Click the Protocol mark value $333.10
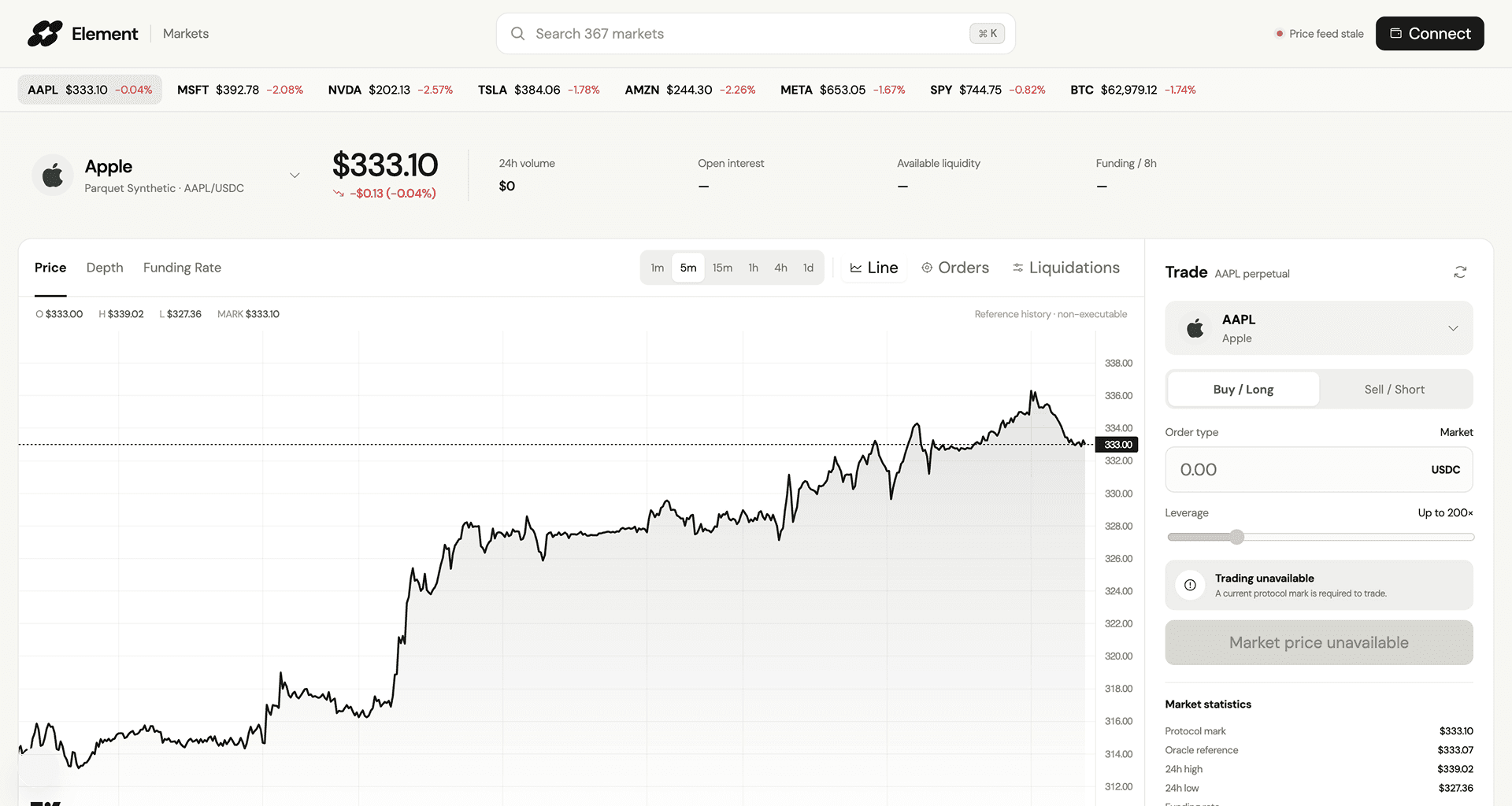 click(x=1456, y=731)
